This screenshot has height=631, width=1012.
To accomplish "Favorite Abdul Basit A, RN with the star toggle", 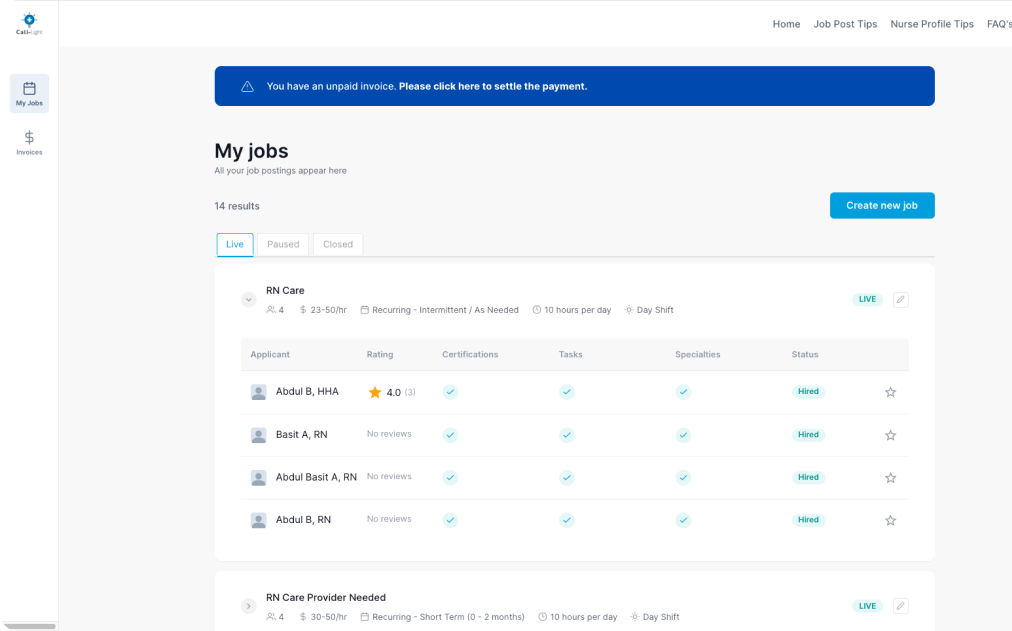I will coord(891,477).
